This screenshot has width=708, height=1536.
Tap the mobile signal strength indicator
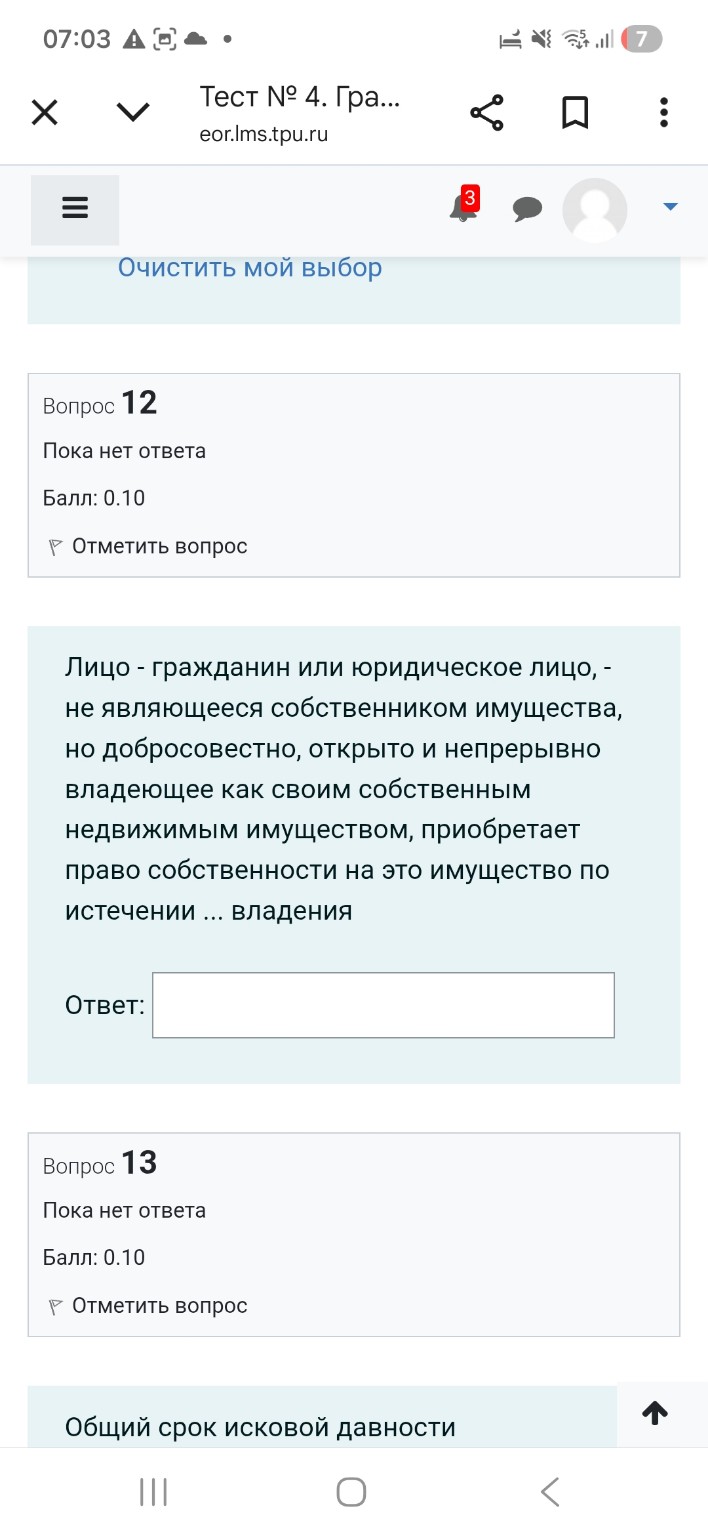(x=607, y=38)
